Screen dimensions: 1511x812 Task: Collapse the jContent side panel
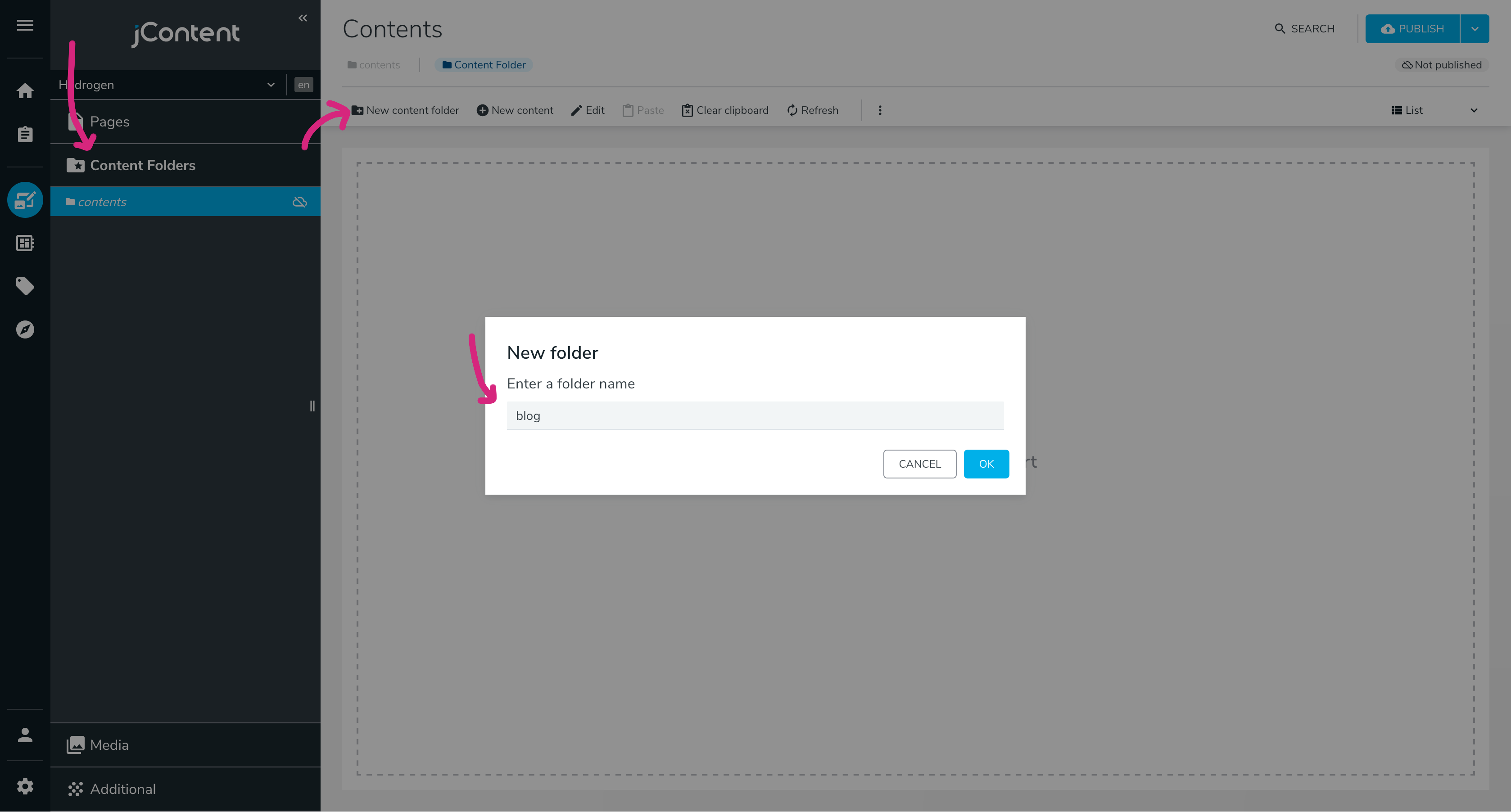pyautogui.click(x=303, y=18)
